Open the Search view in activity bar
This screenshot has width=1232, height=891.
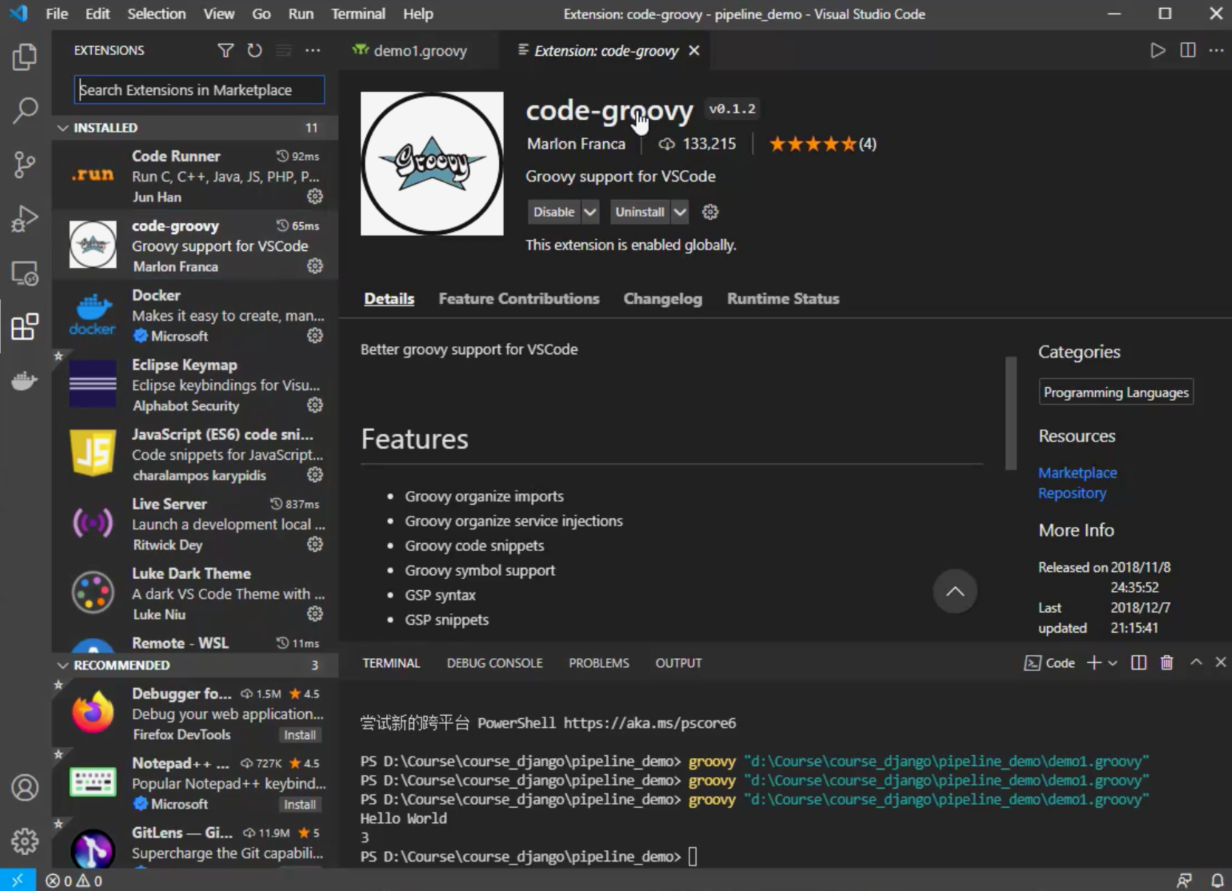(25, 110)
